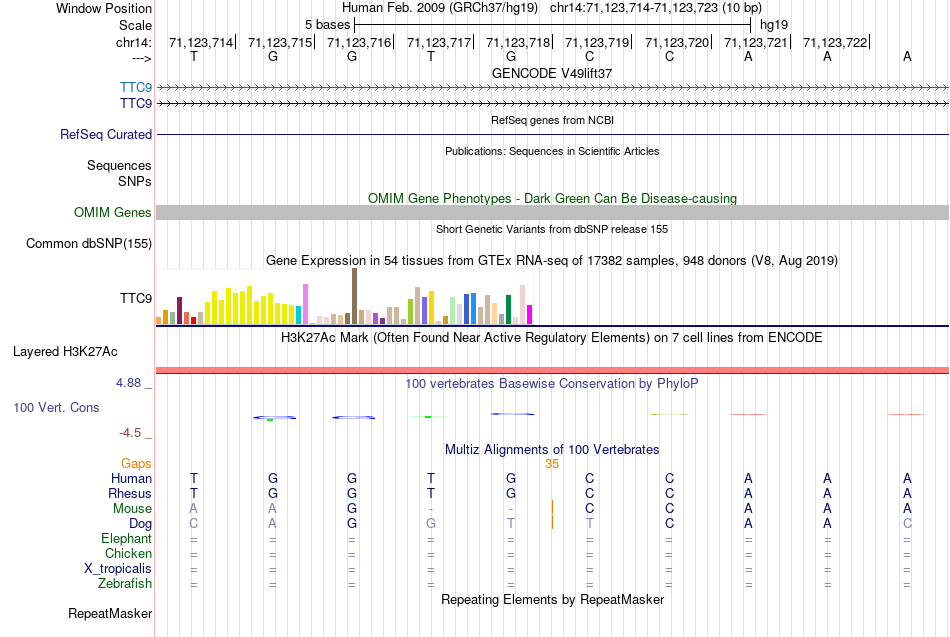950x637 pixels.
Task: Open Short Genetic Variants from dbSNP title
Action: (x=552, y=229)
